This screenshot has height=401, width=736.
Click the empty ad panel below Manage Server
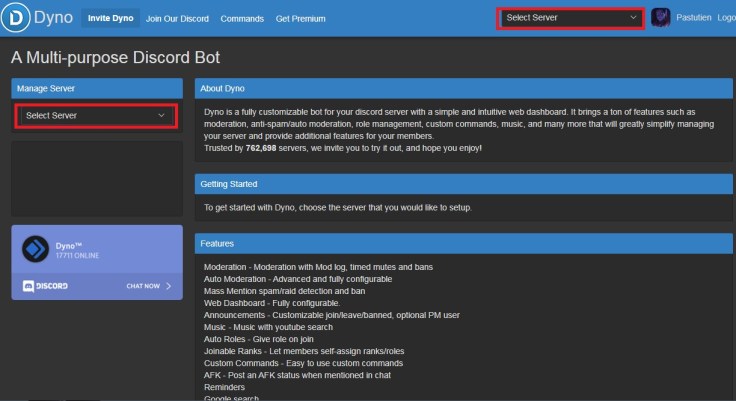pos(97,178)
